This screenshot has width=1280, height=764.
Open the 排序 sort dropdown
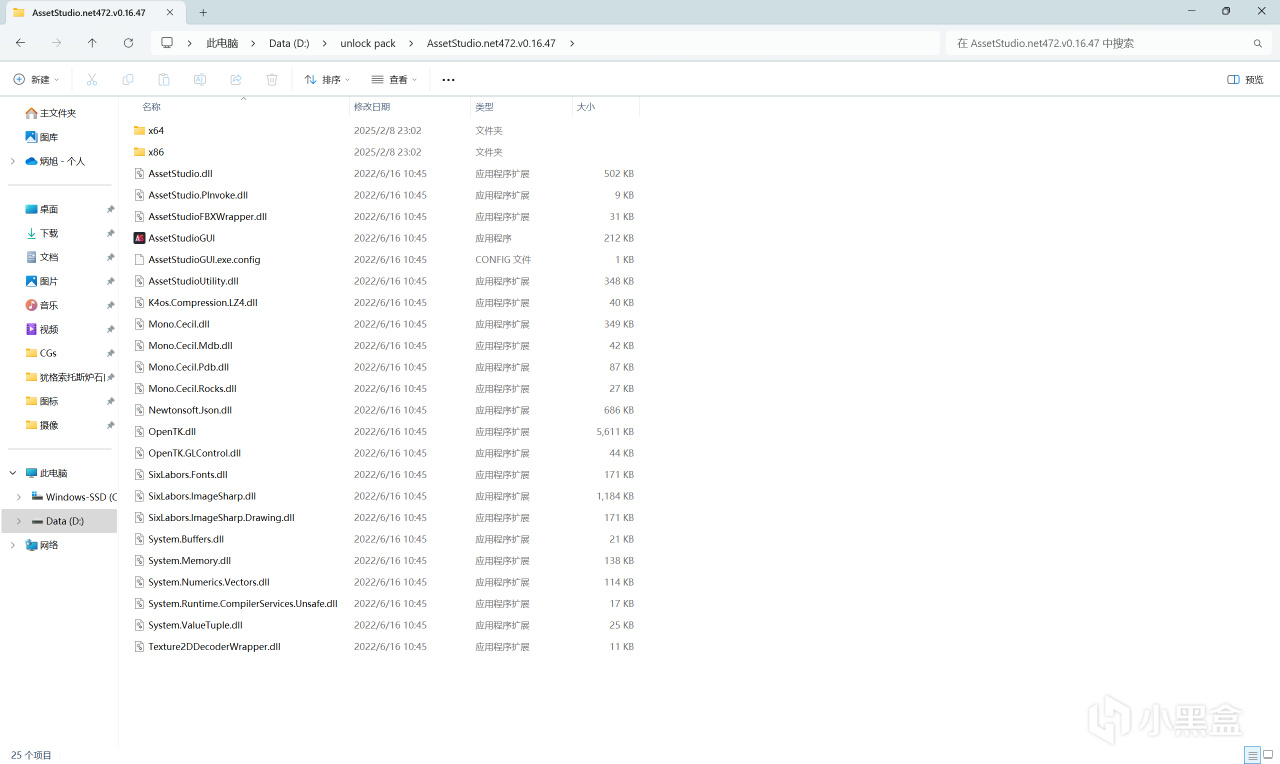(x=327, y=79)
